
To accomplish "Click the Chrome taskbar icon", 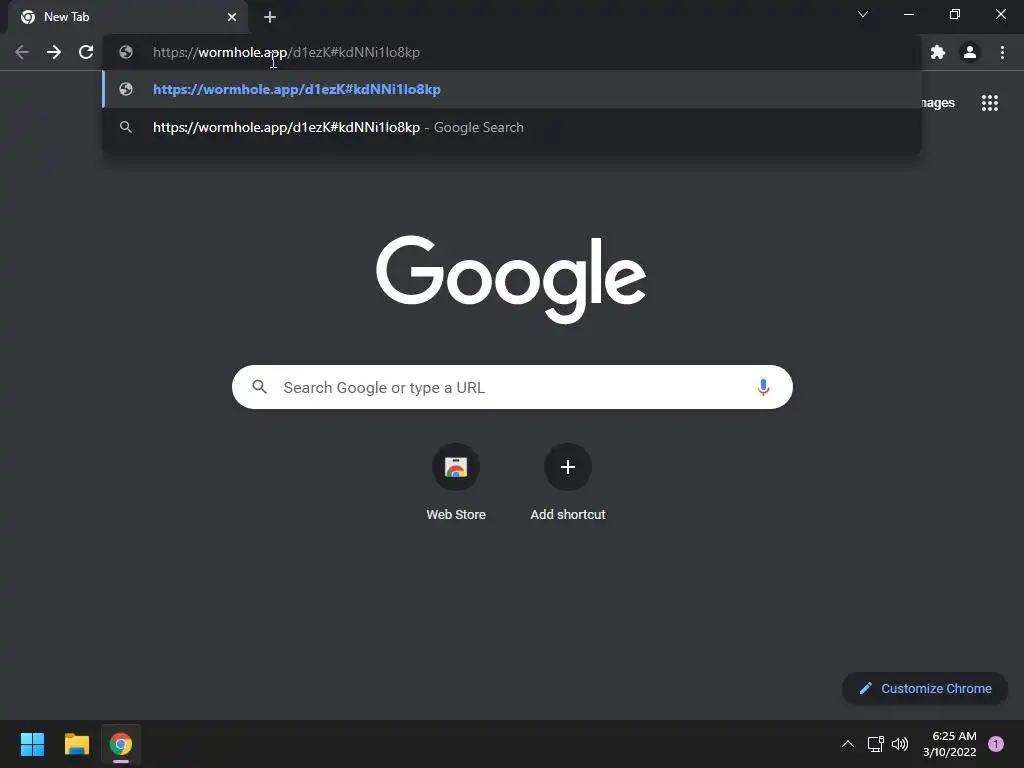I will [x=121, y=744].
